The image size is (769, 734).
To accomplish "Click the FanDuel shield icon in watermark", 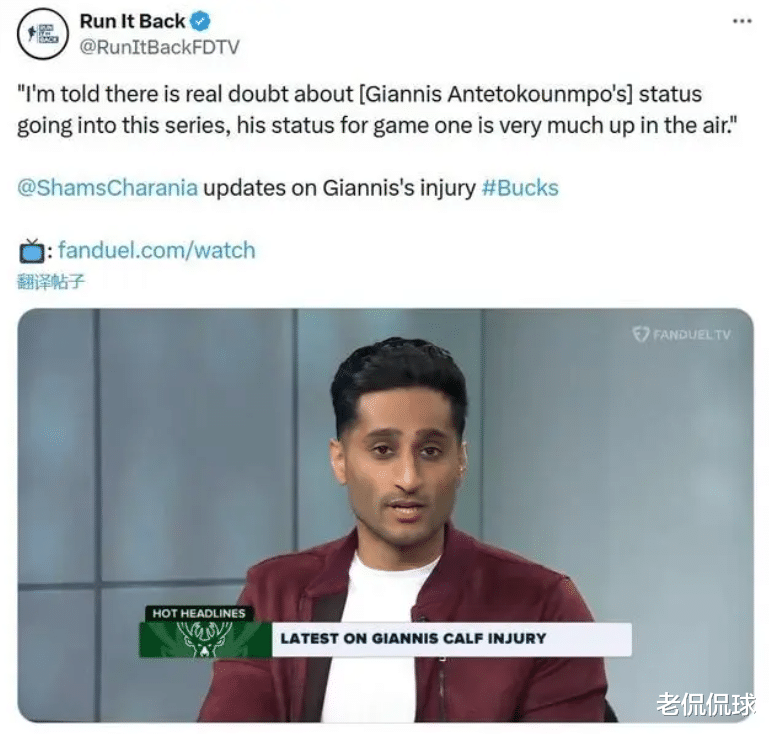I will [x=641, y=334].
